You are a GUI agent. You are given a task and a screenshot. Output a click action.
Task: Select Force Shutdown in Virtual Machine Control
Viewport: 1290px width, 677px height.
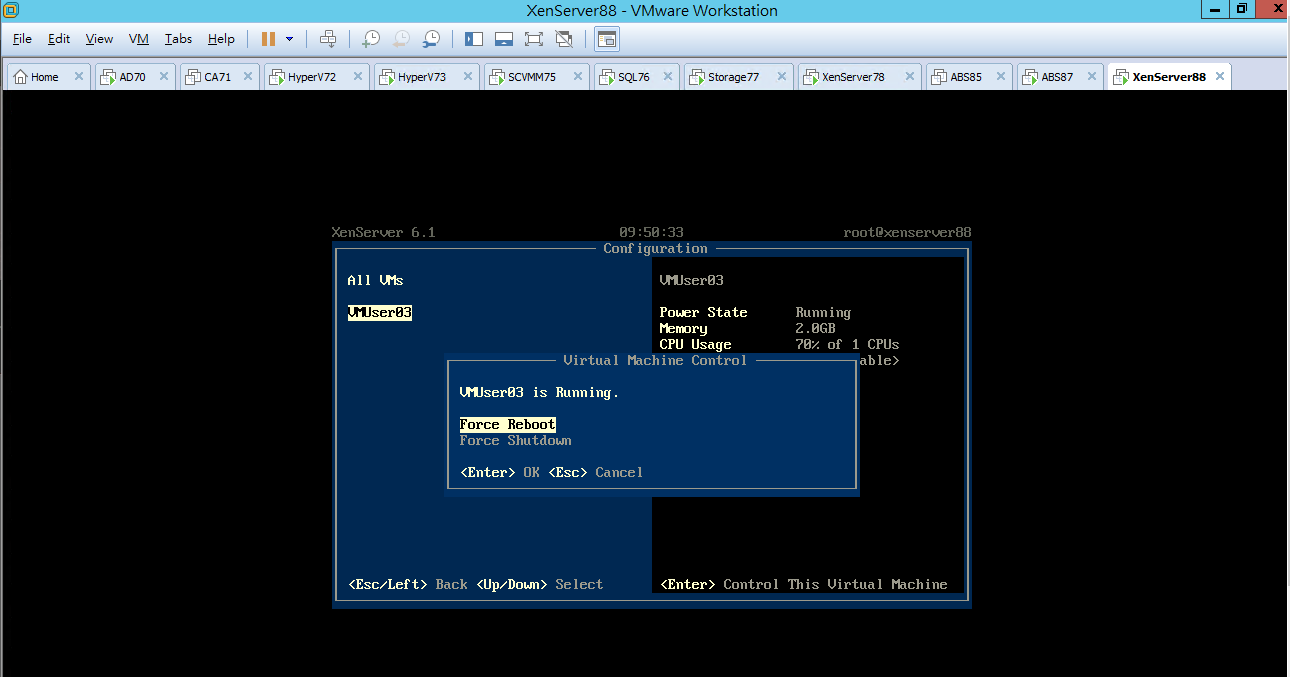click(x=515, y=440)
